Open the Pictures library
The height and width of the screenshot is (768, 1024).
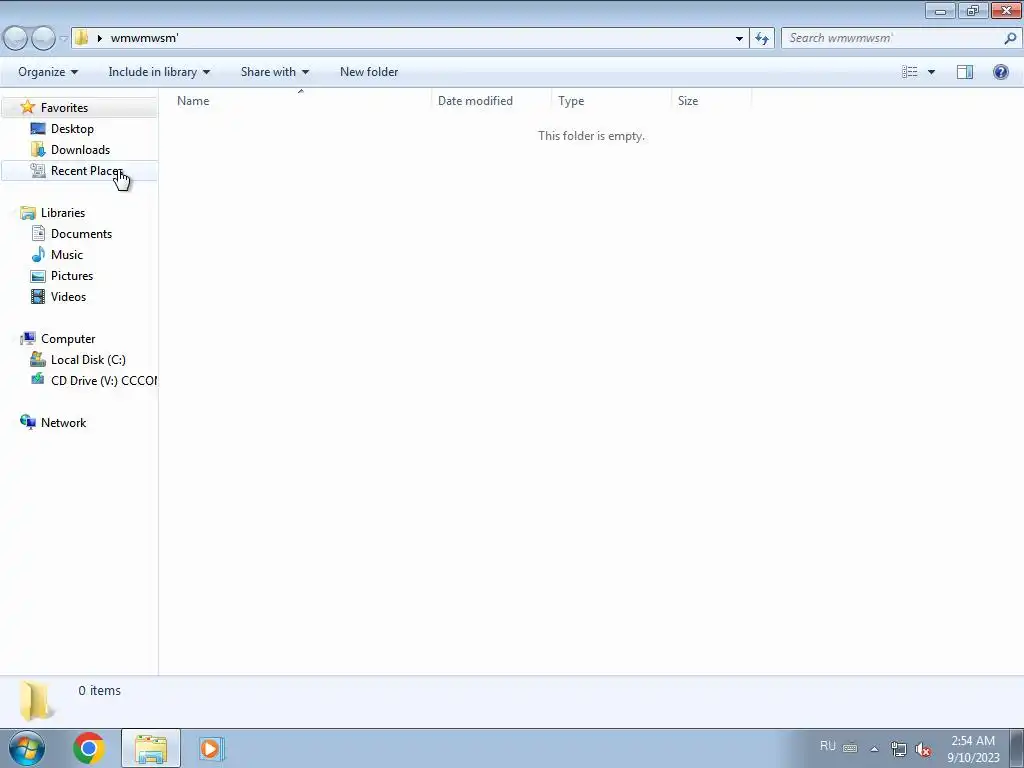(72, 276)
